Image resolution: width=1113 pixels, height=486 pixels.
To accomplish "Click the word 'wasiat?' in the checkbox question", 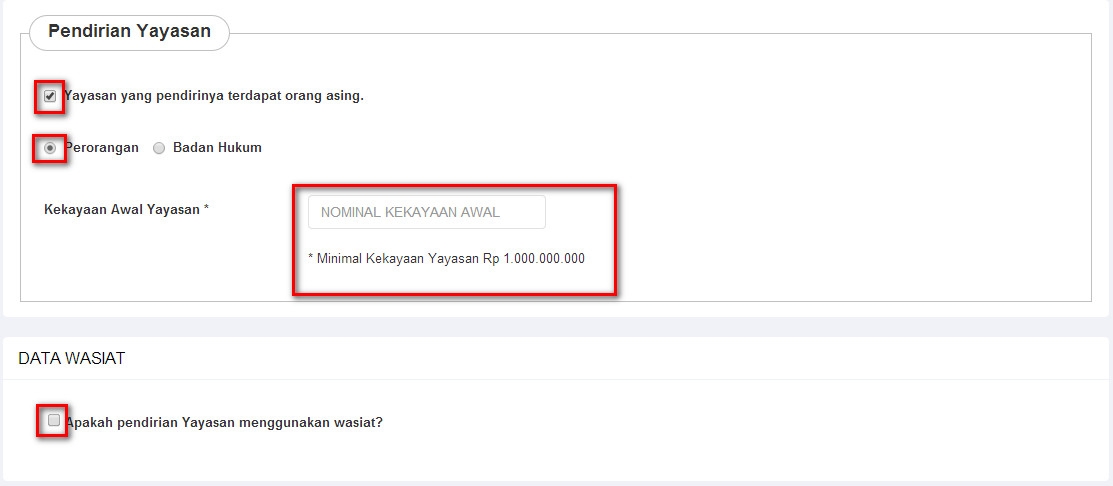I will point(360,422).
